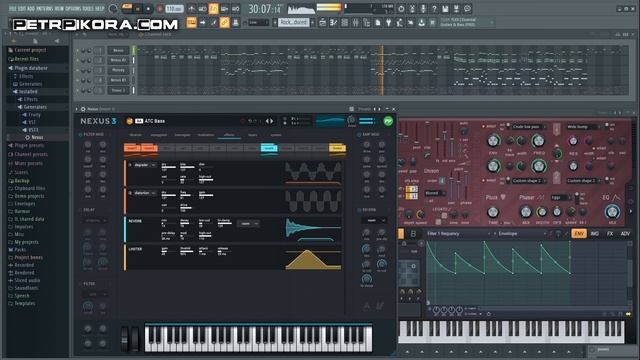Image resolution: width=640 pixels, height=360 pixels.
Task: Open the Wide bump filter dropdown in Harmor
Action: [x=583, y=127]
